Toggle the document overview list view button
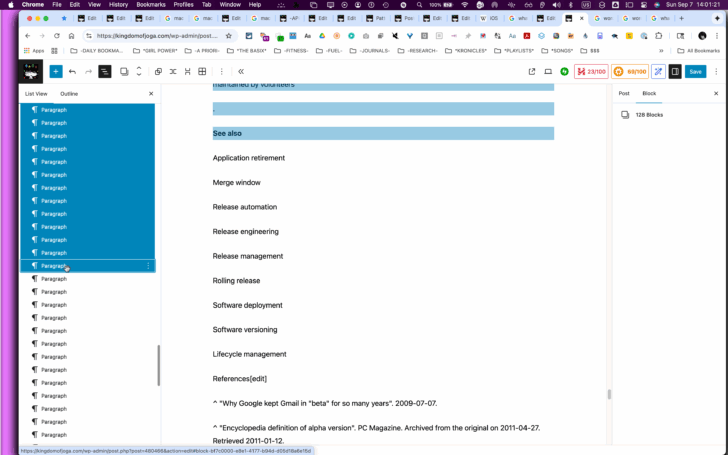Screen dimensions: 728x455 point(105,72)
